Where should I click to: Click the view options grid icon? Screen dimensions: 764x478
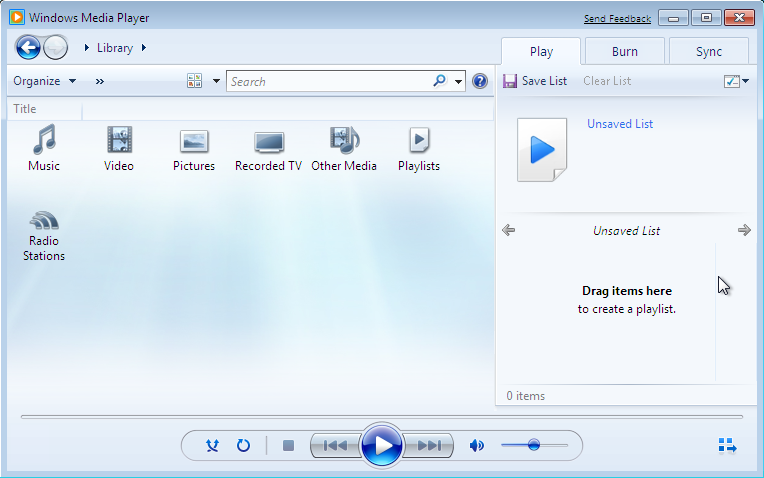194,81
